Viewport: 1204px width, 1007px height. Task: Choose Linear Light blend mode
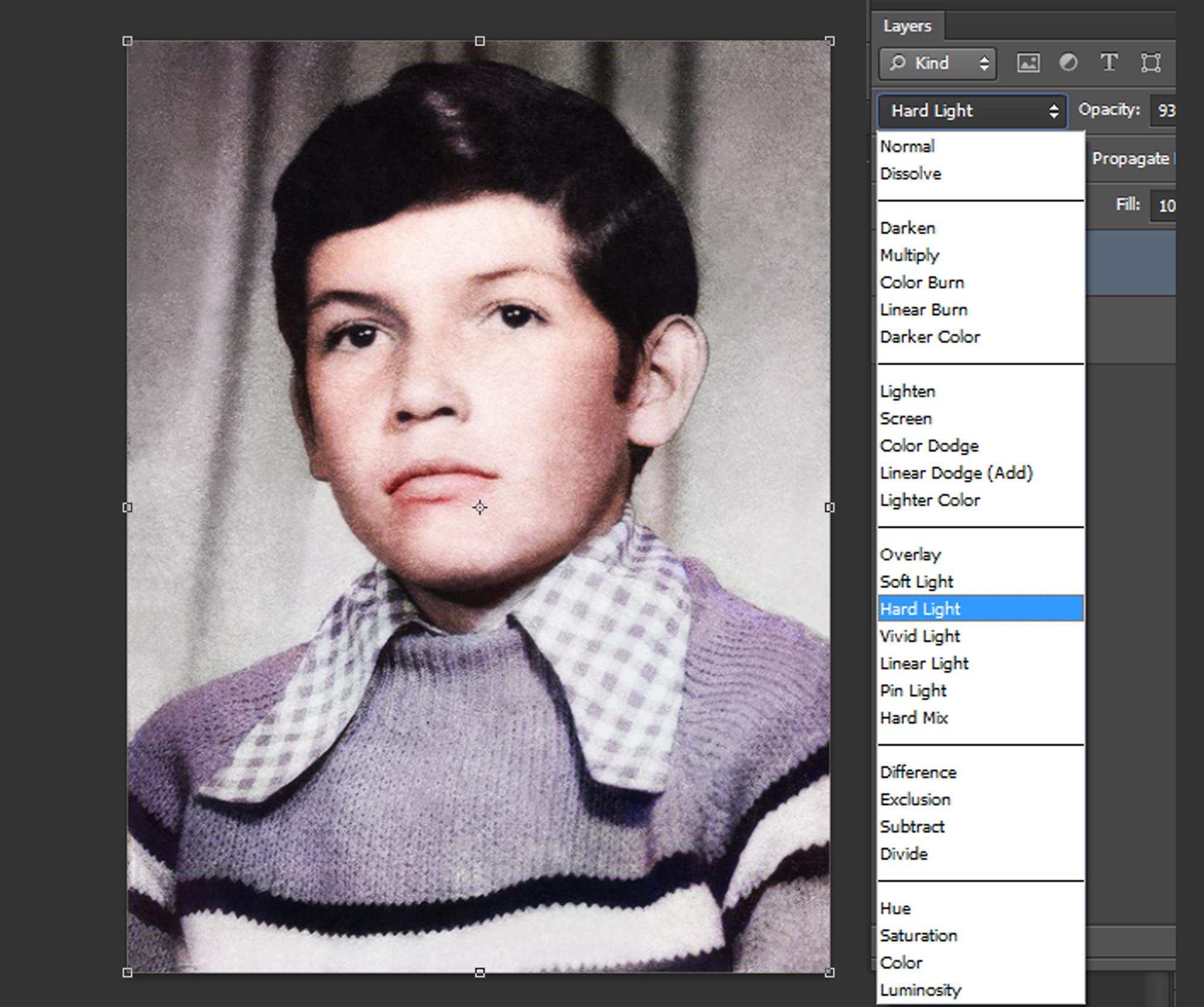pyautogui.click(x=981, y=663)
